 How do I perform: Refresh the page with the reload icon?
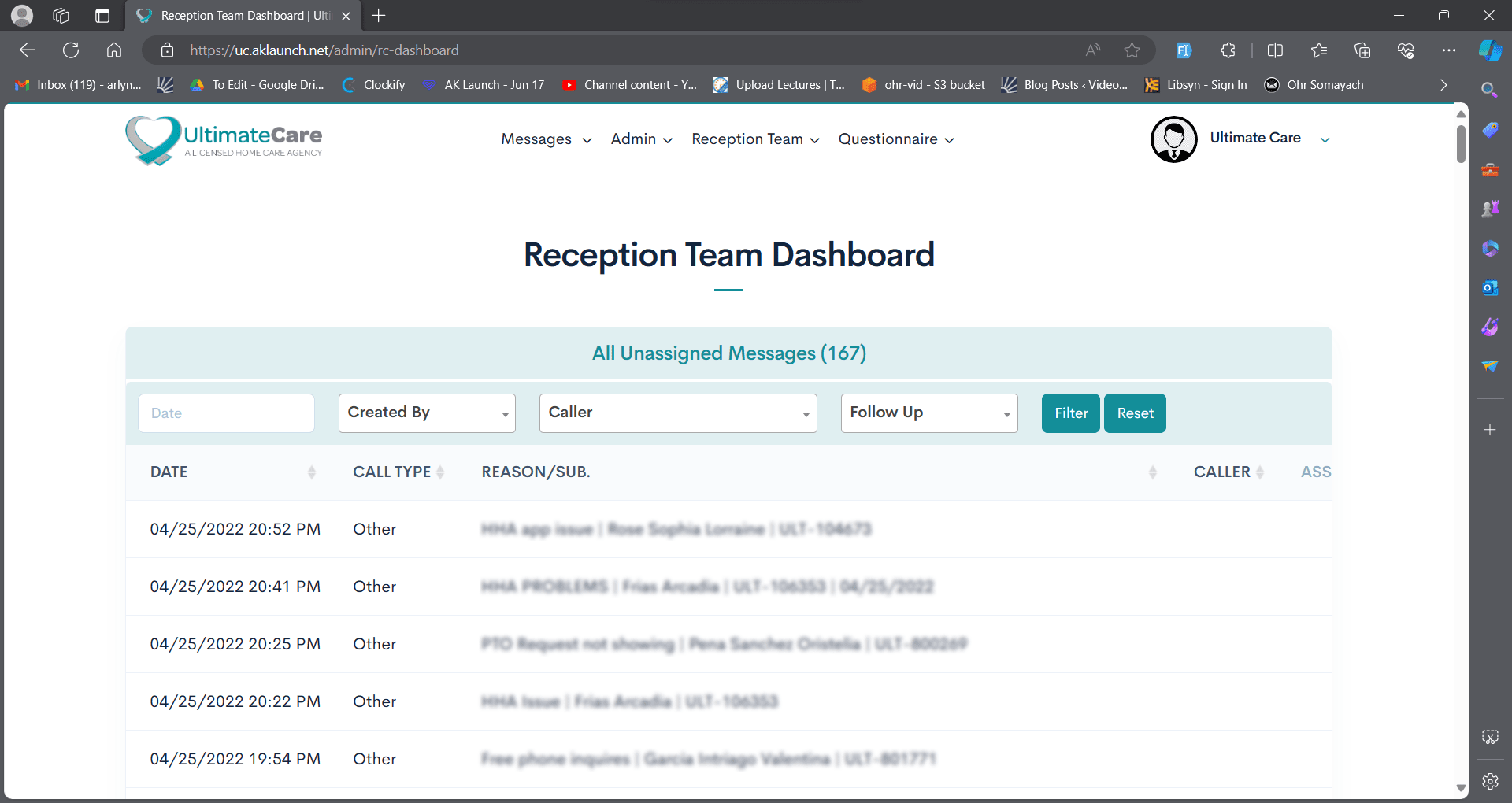point(71,50)
